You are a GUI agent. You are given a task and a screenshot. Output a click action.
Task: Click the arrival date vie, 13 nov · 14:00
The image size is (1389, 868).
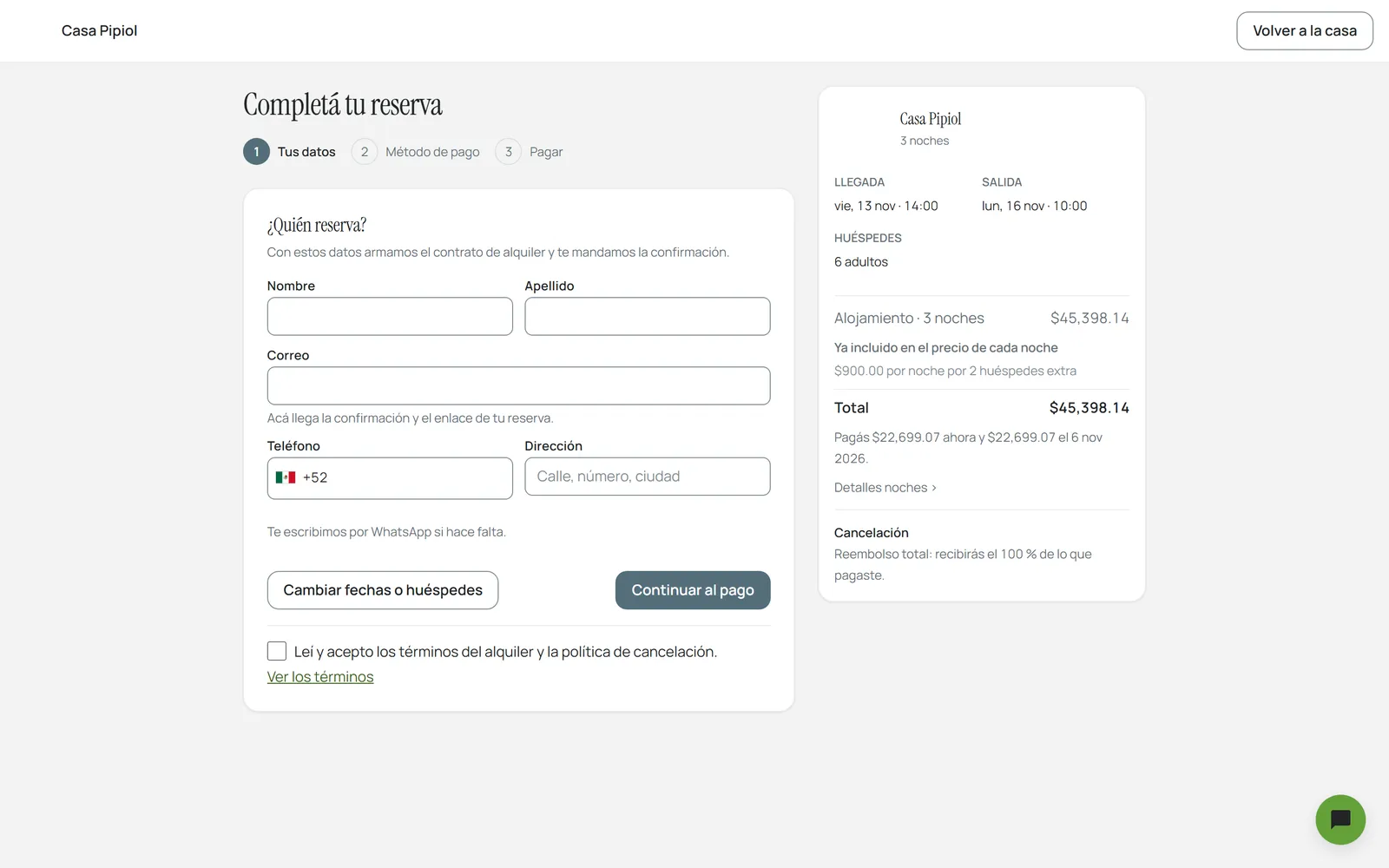pyautogui.click(x=886, y=206)
